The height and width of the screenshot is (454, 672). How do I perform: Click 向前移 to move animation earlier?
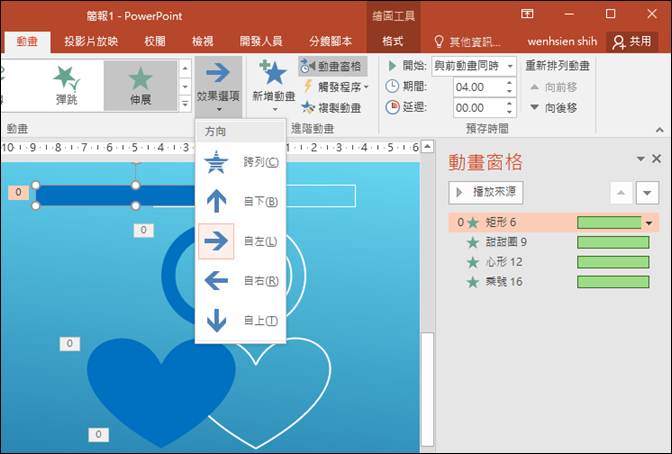click(553, 87)
